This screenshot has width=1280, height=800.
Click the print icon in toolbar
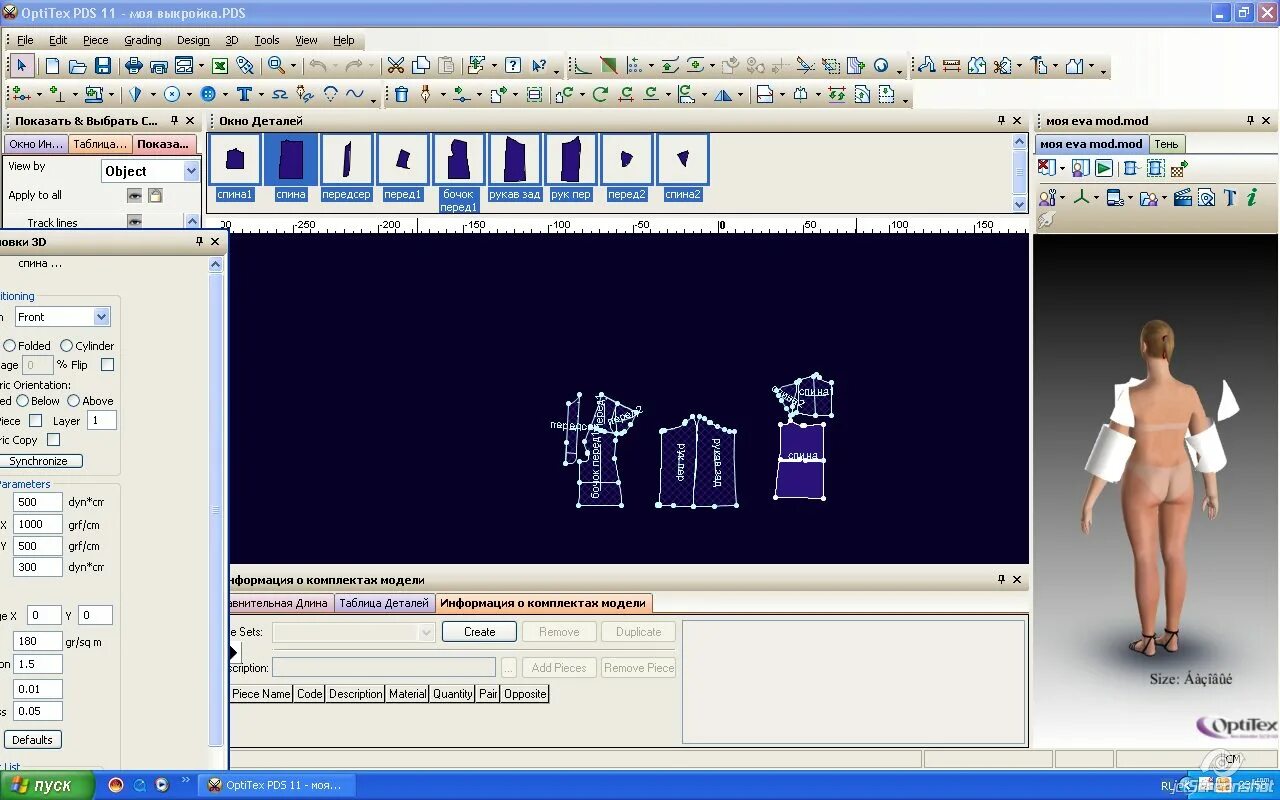tap(134, 66)
